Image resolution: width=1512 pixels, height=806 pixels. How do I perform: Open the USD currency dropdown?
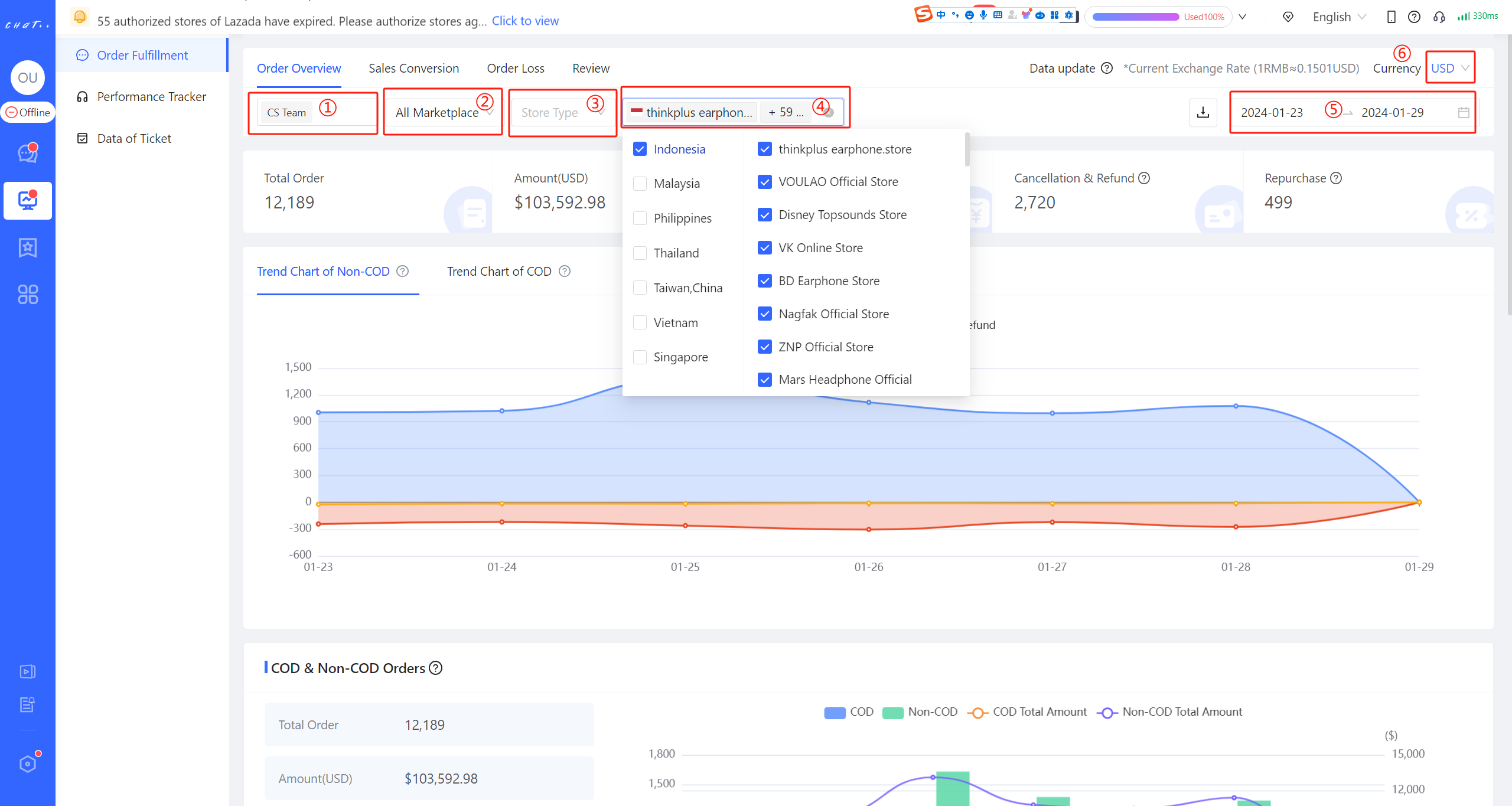tap(1450, 68)
